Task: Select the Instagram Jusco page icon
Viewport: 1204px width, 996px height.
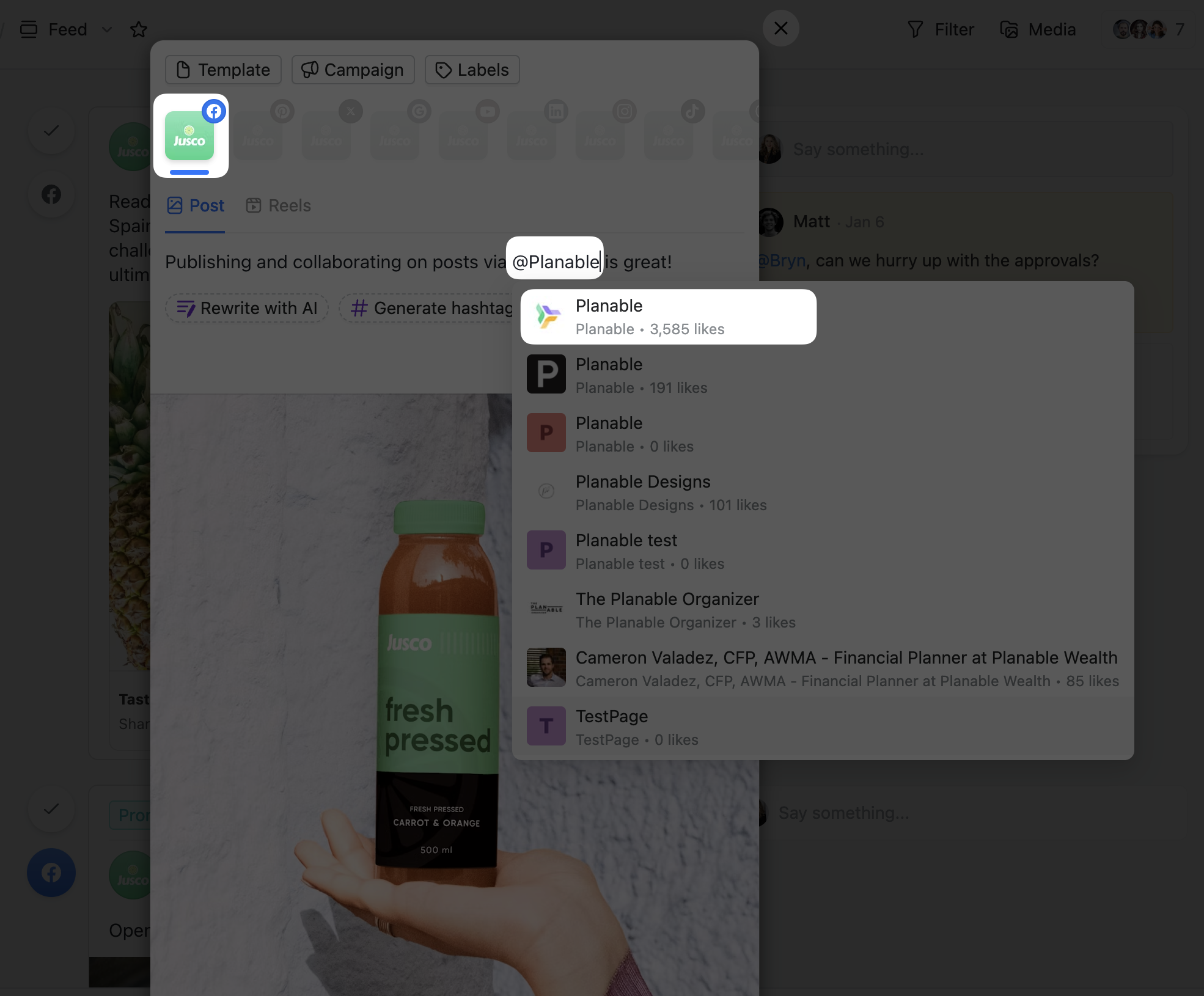Action: 601,136
